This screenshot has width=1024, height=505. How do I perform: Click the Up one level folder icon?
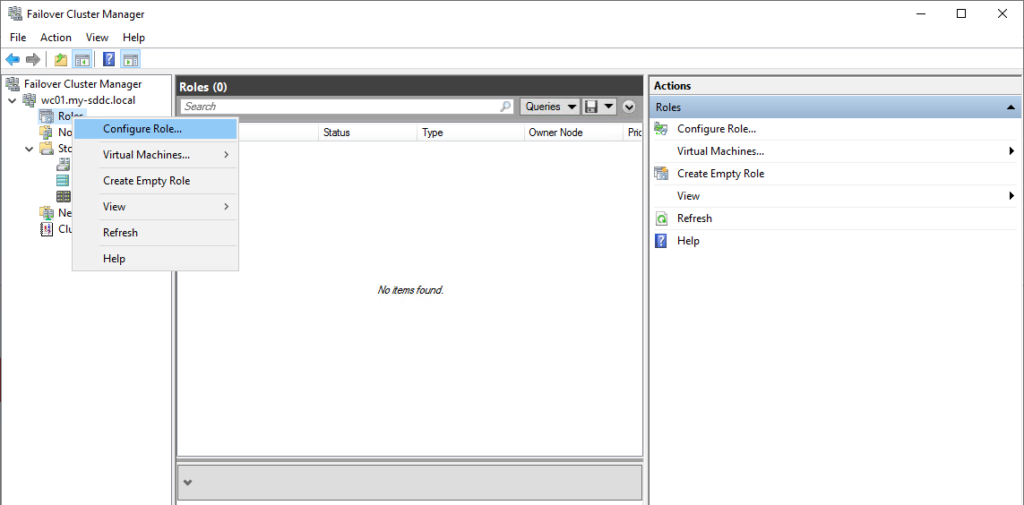coord(61,59)
